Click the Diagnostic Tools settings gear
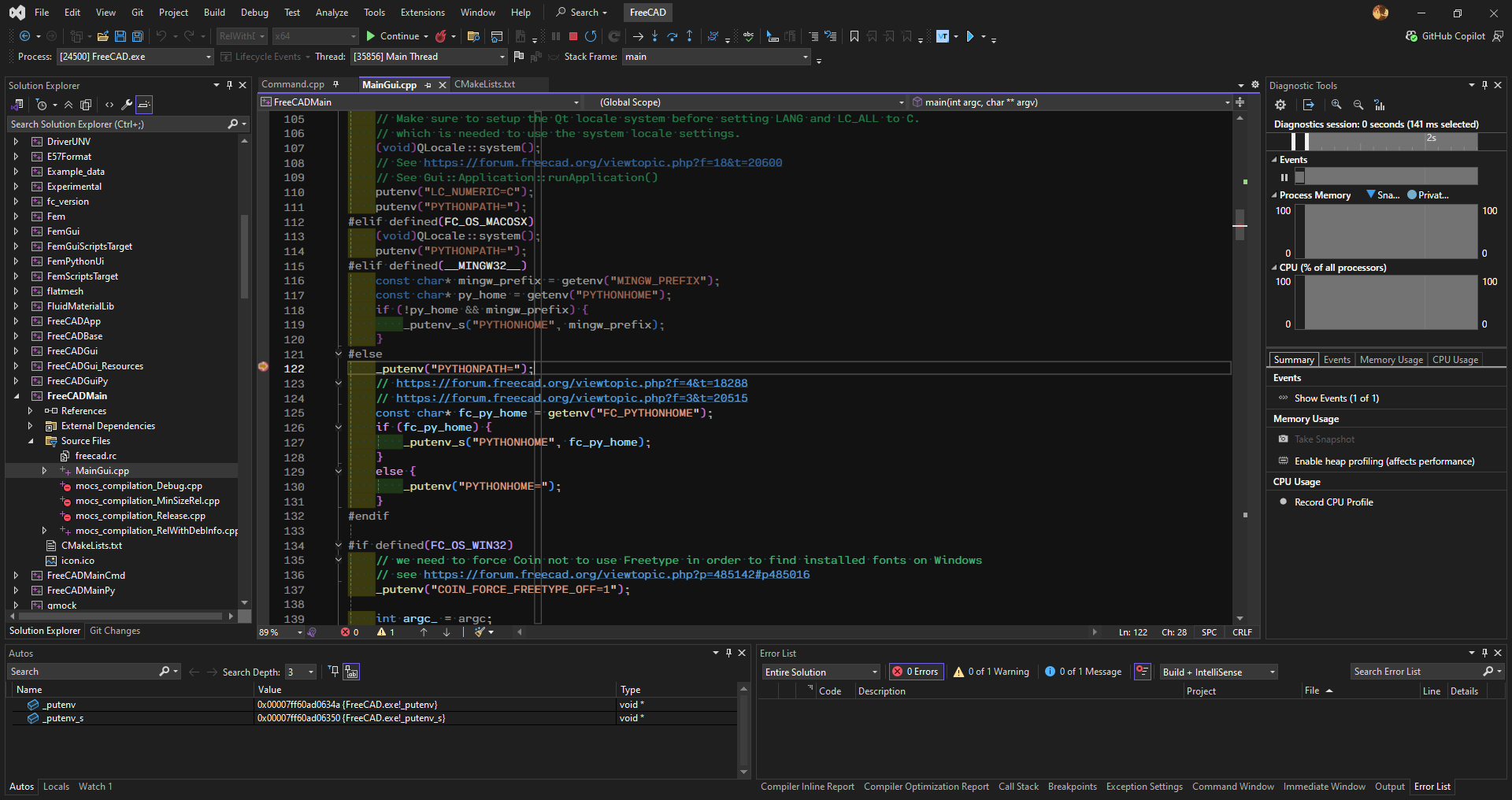Screen dimensions: 1512x800 [x=1280, y=105]
